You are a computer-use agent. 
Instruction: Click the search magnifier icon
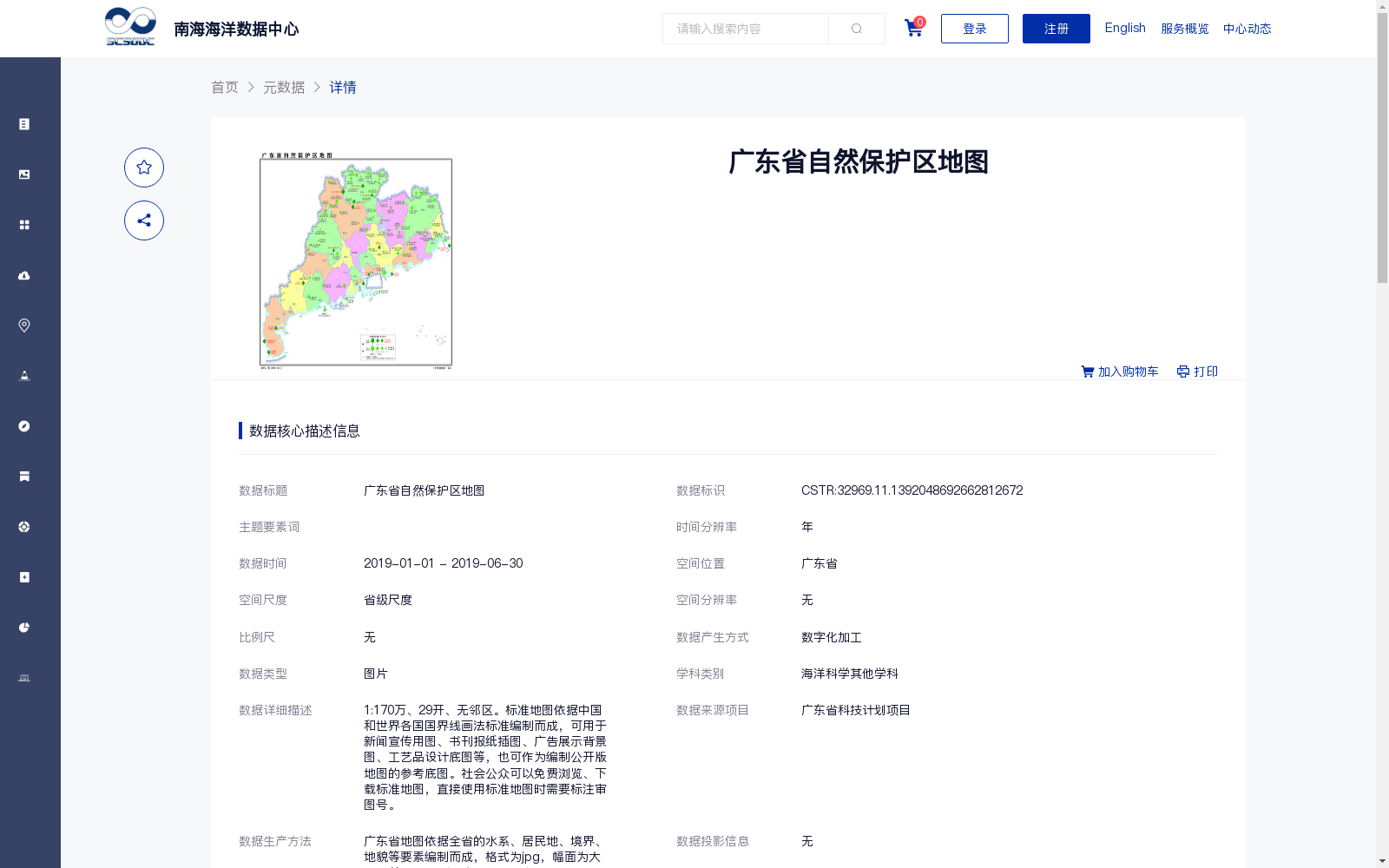(x=857, y=29)
